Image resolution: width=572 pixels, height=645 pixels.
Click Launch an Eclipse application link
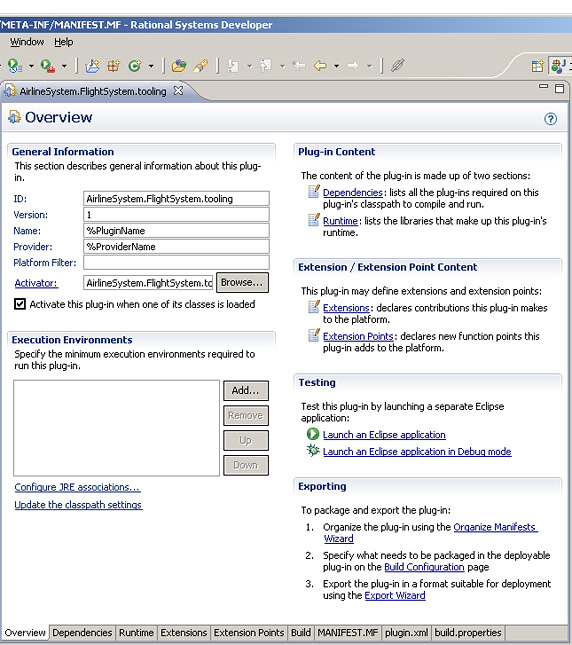(x=384, y=434)
